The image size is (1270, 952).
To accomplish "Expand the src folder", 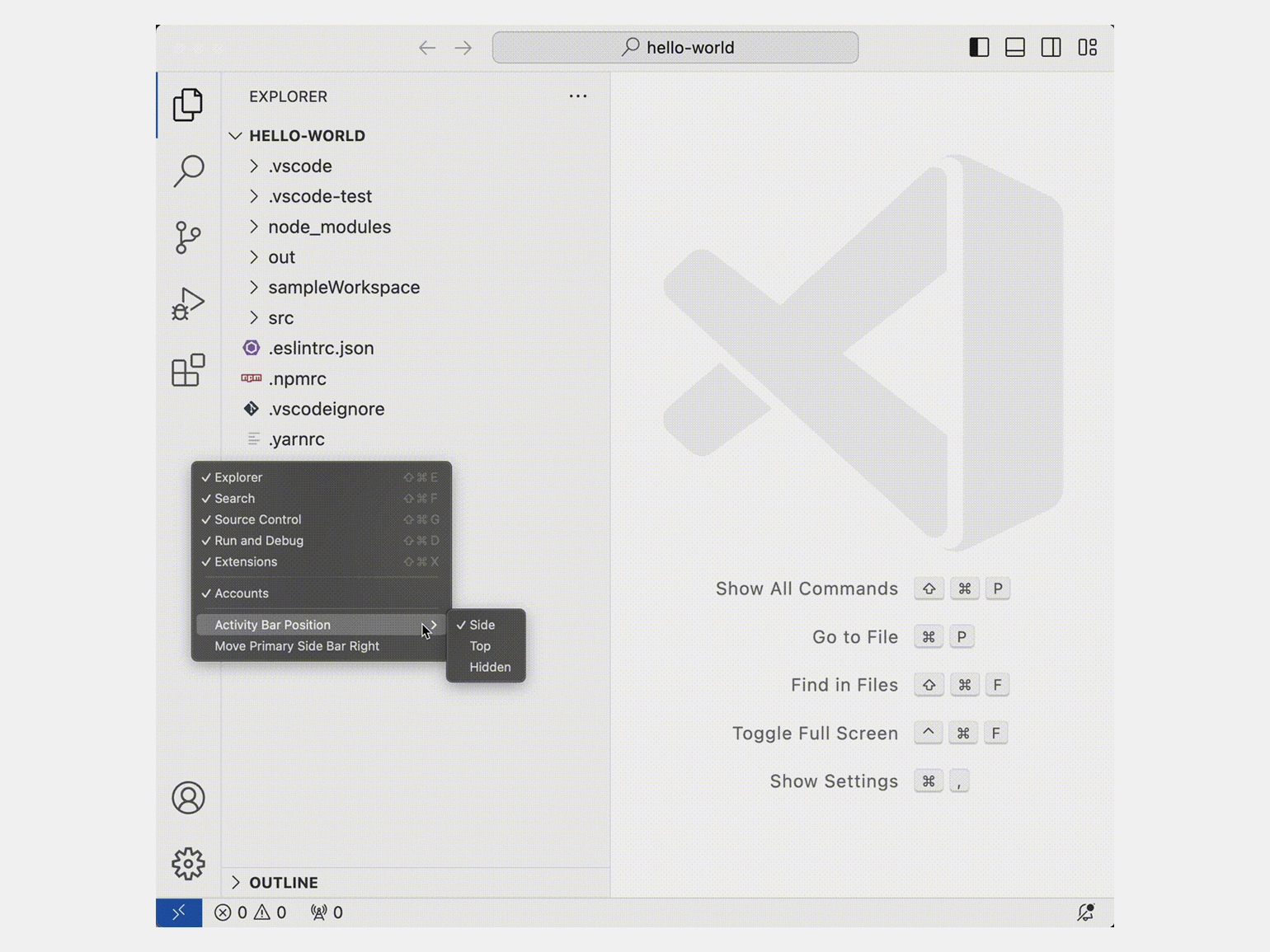I will pos(416,318).
